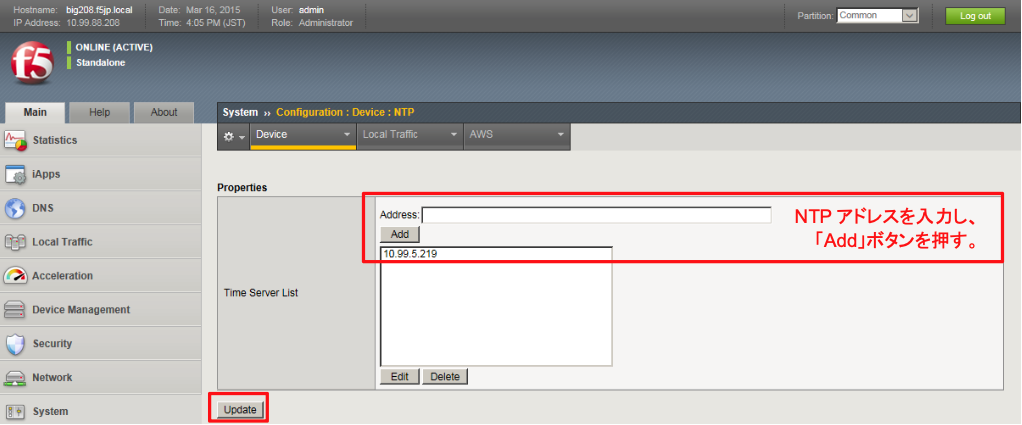Open the Security menu item
1022x425 pixels.
click(x=100, y=344)
